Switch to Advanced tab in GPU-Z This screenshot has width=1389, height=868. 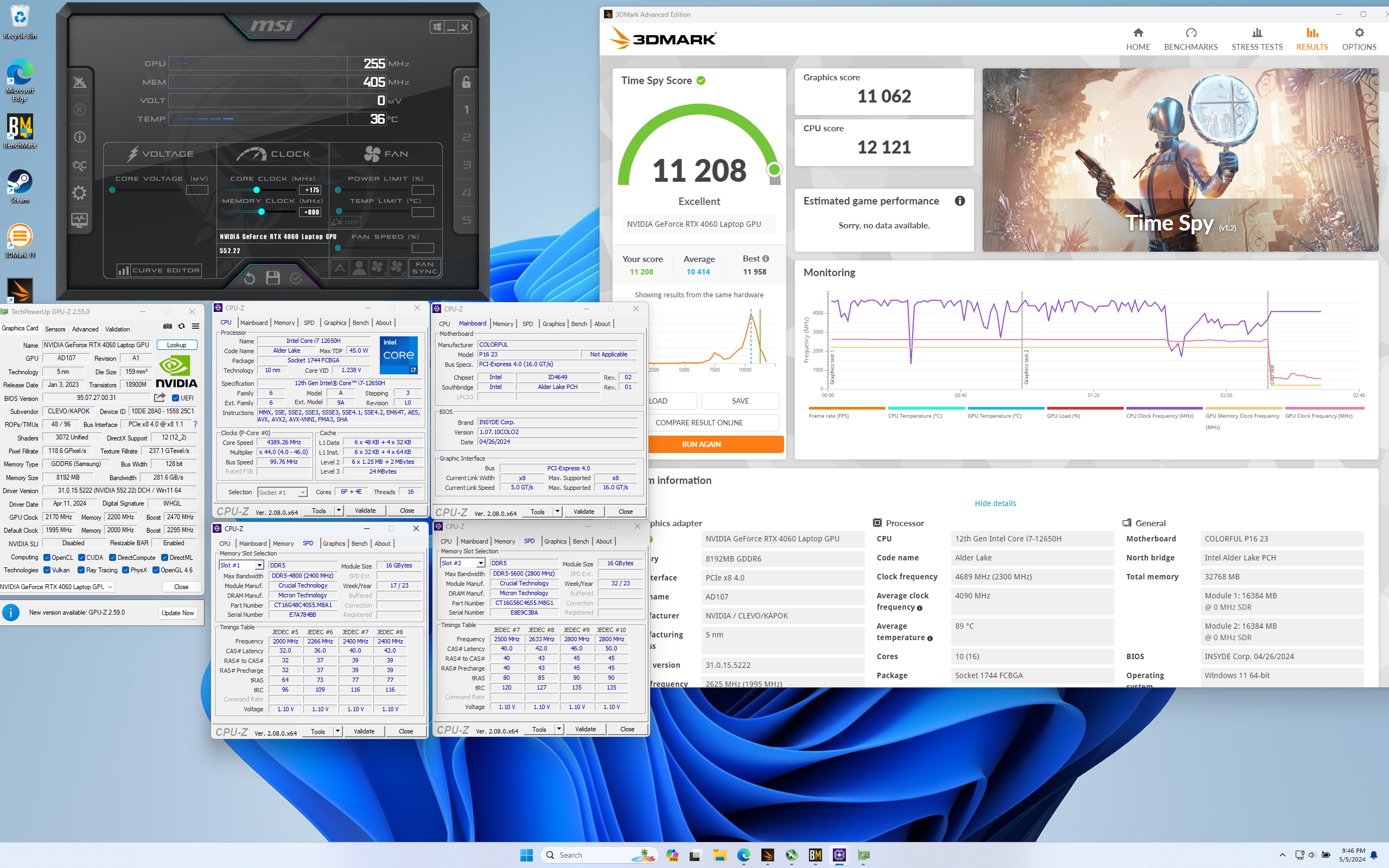86,329
